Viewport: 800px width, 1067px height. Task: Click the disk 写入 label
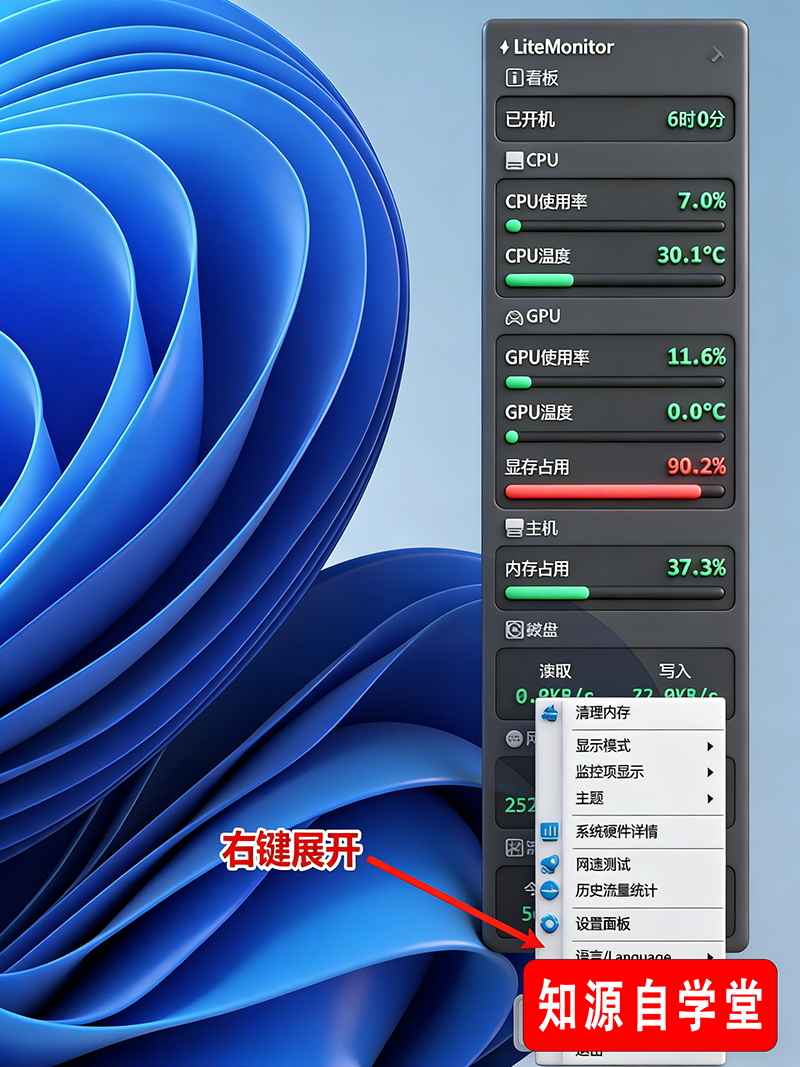coord(674,671)
